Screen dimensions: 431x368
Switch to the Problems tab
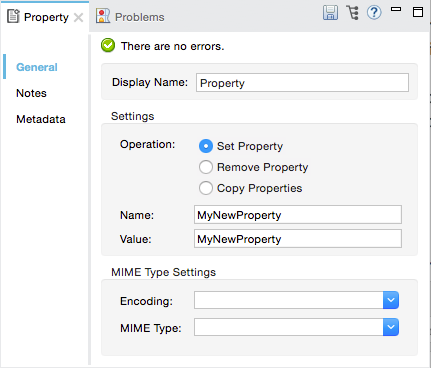click(x=130, y=17)
